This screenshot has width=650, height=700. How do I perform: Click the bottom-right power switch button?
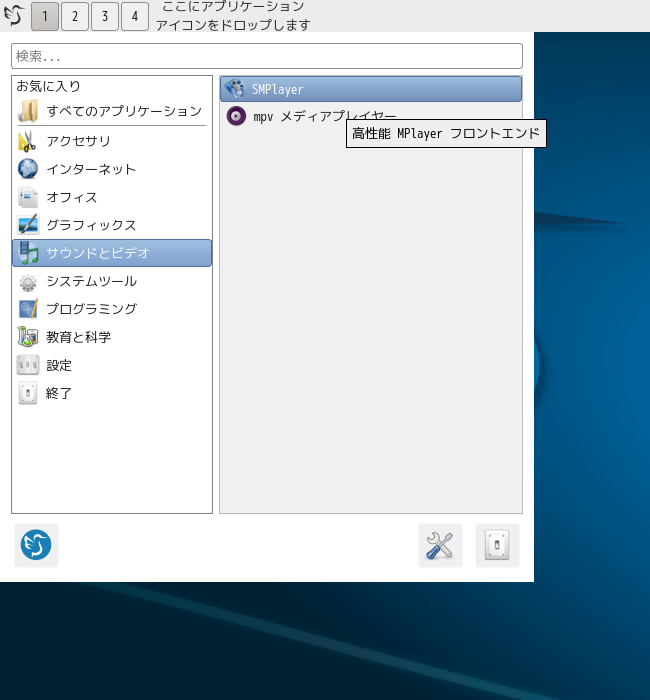coord(497,545)
